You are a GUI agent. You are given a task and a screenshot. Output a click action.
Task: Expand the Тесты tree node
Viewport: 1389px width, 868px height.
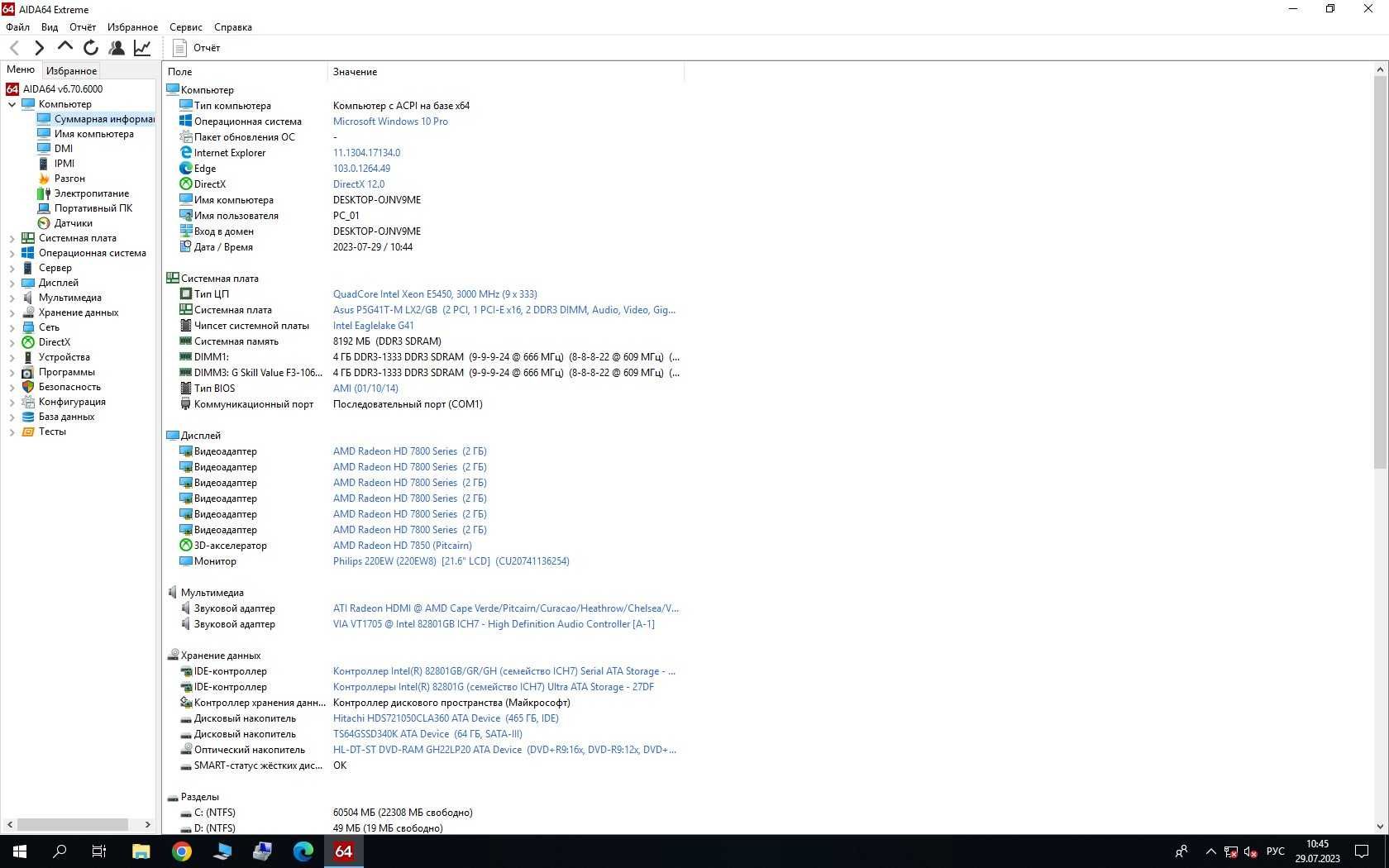[x=12, y=432]
